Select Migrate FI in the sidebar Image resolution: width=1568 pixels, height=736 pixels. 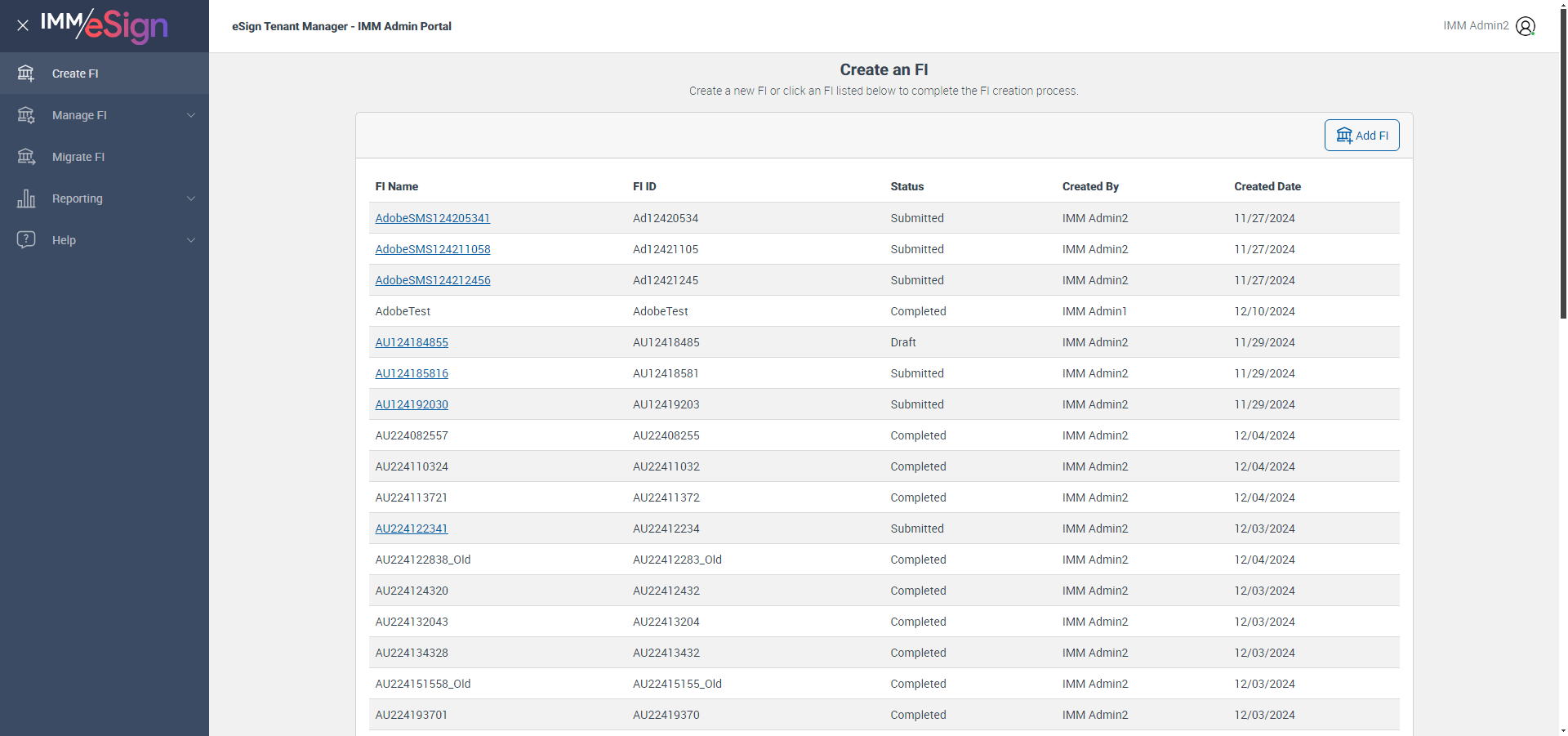click(x=105, y=157)
